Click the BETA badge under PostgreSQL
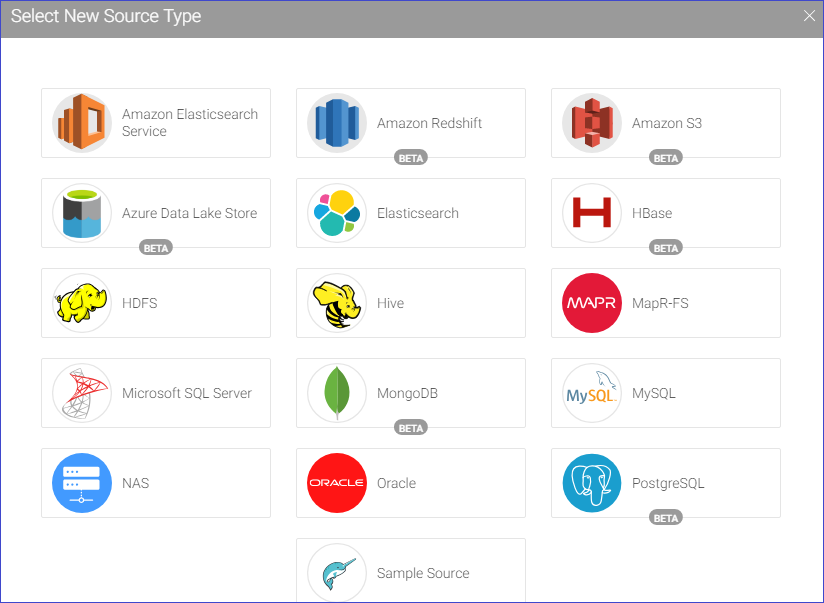The height and width of the screenshot is (603, 824). pos(666,518)
